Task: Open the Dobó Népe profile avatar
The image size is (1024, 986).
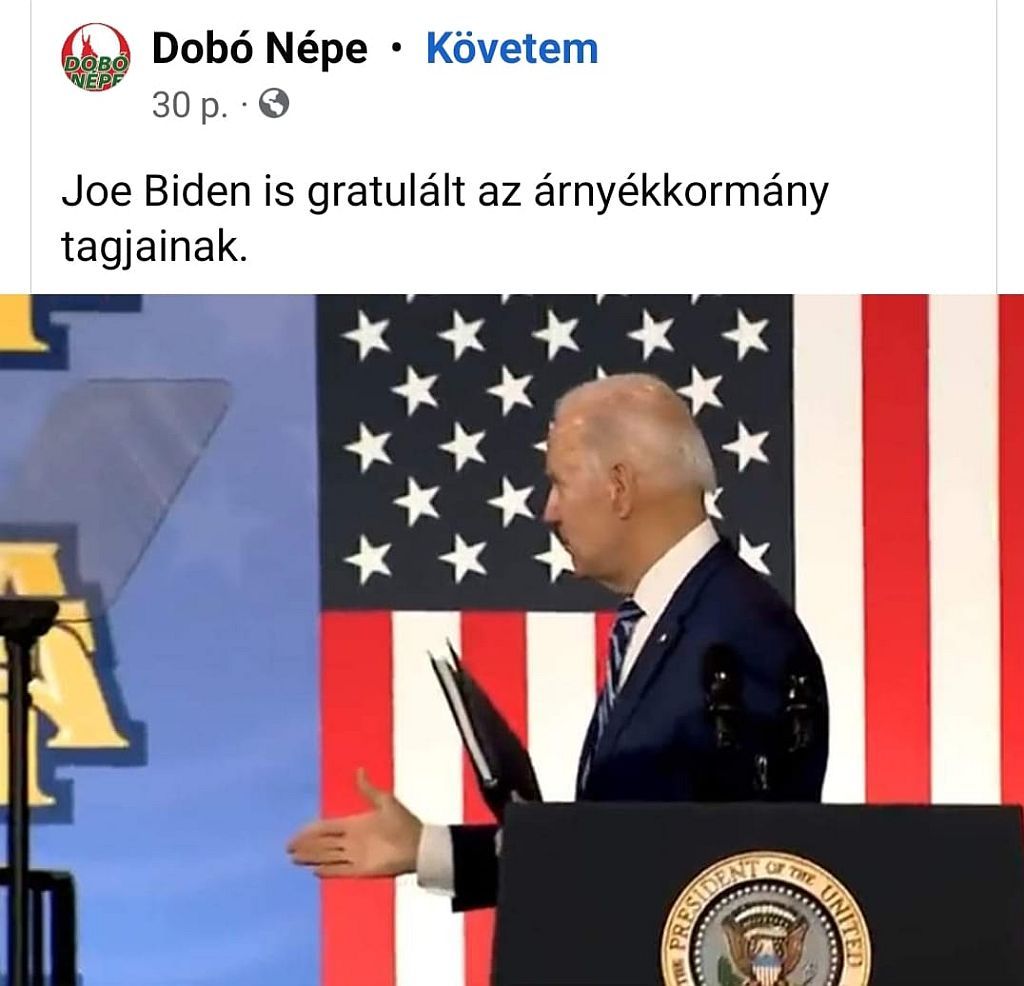Action: click(95, 57)
